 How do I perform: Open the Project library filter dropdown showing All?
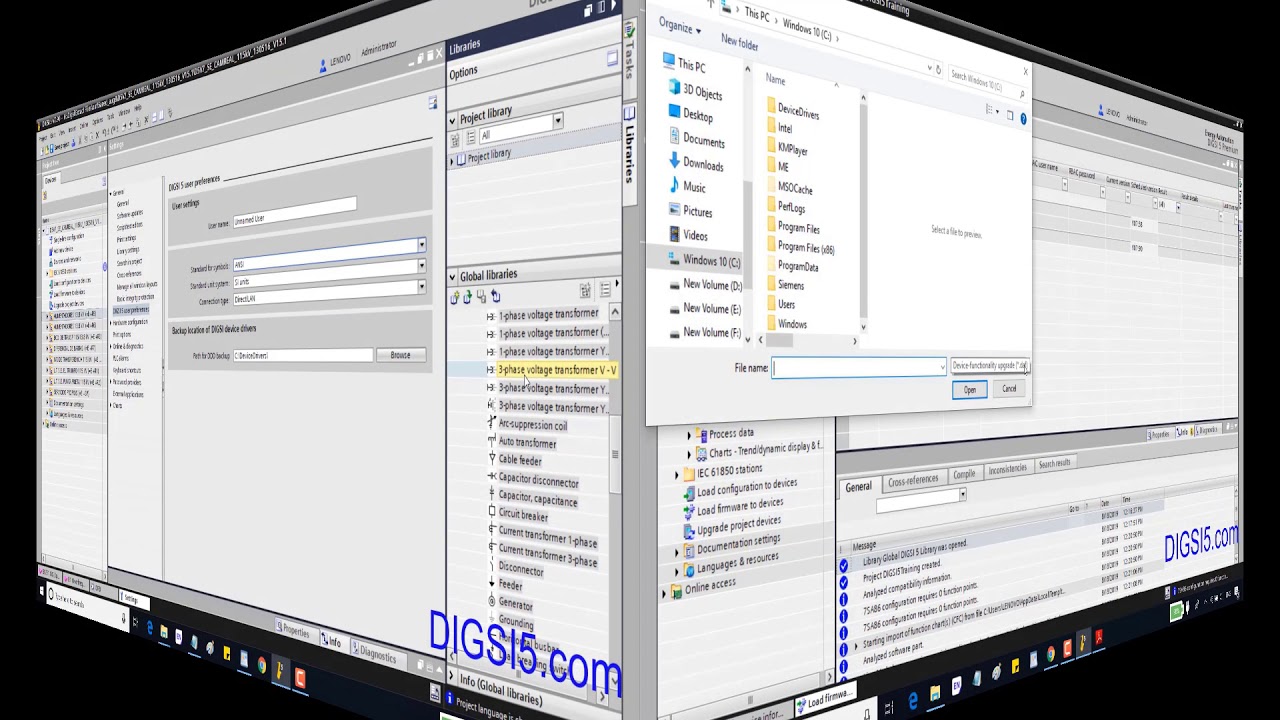pyautogui.click(x=558, y=122)
